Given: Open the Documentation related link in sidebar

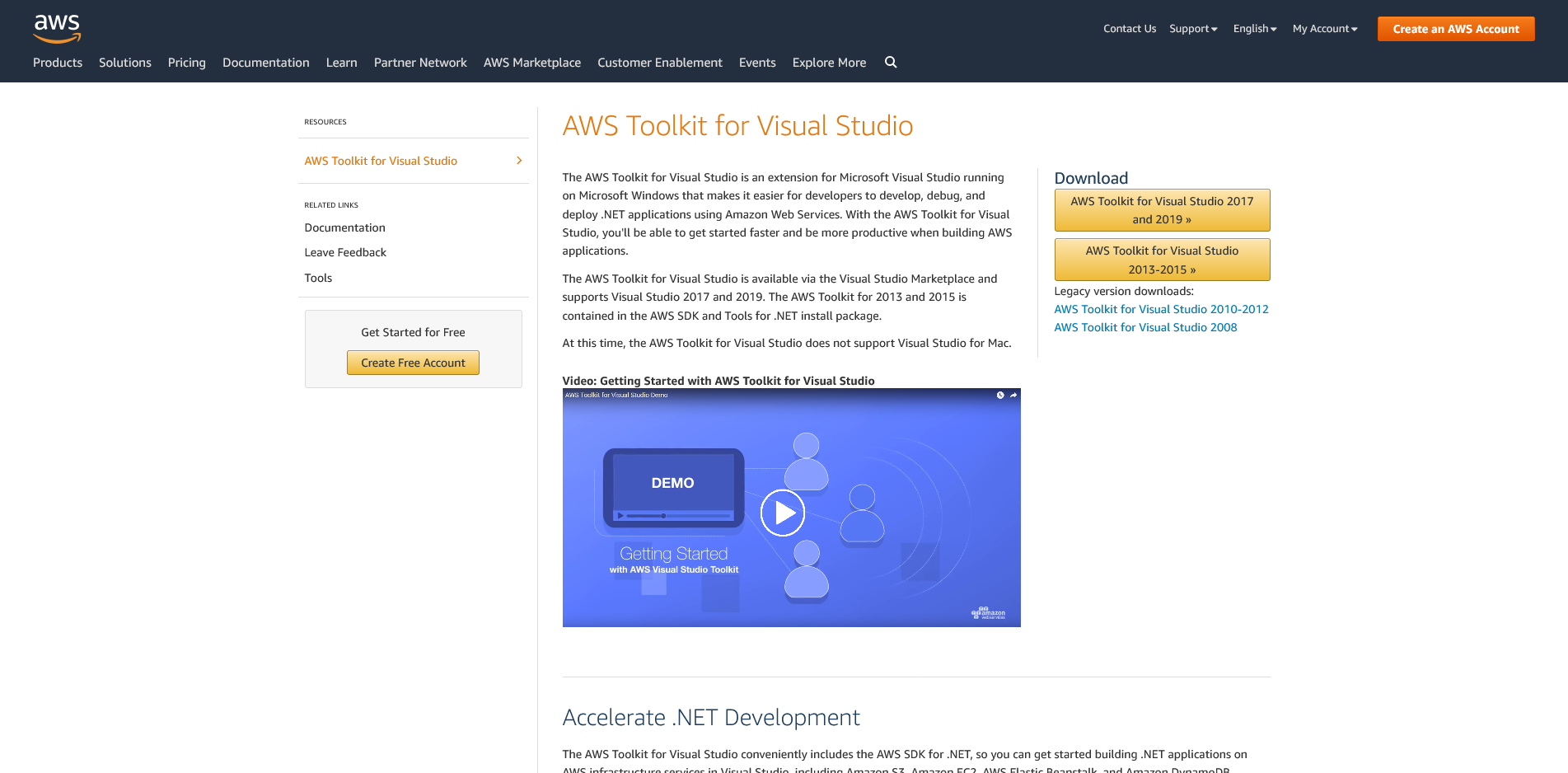Looking at the screenshot, I should pos(344,227).
